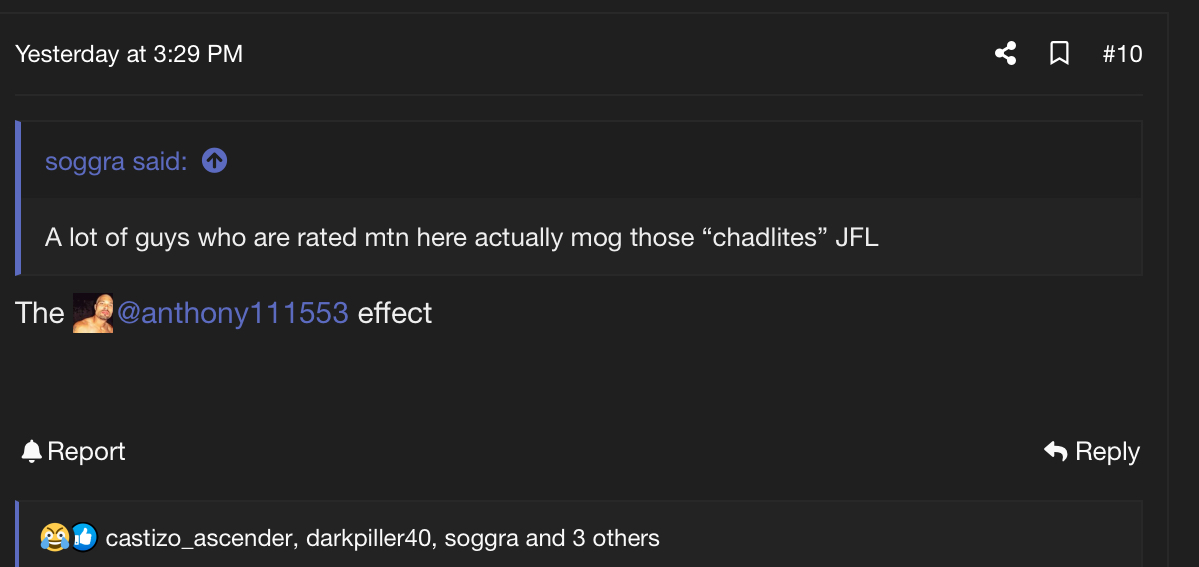Click the quoted 'rated mtn' message text

[461, 238]
